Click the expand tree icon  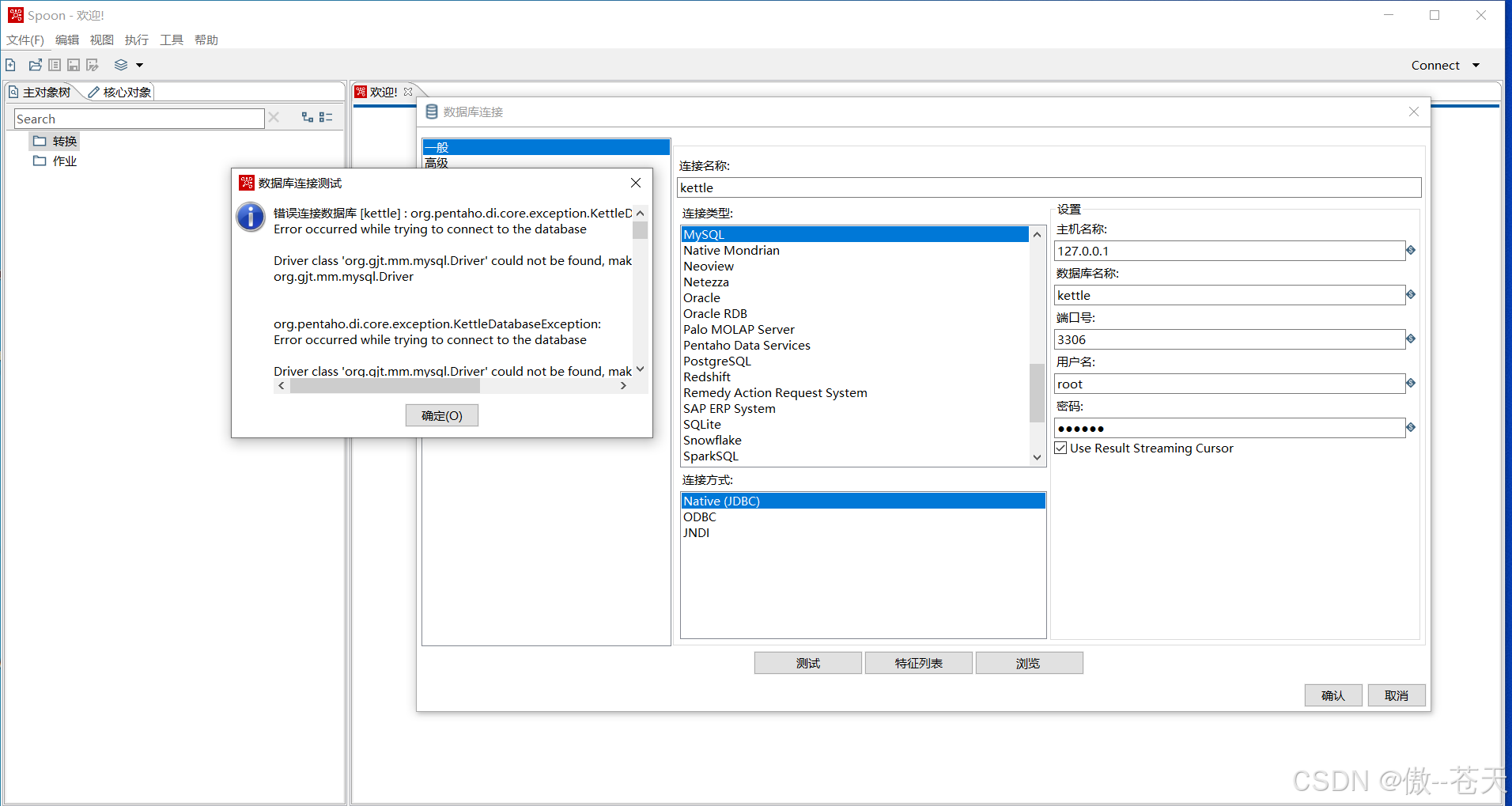coord(308,117)
